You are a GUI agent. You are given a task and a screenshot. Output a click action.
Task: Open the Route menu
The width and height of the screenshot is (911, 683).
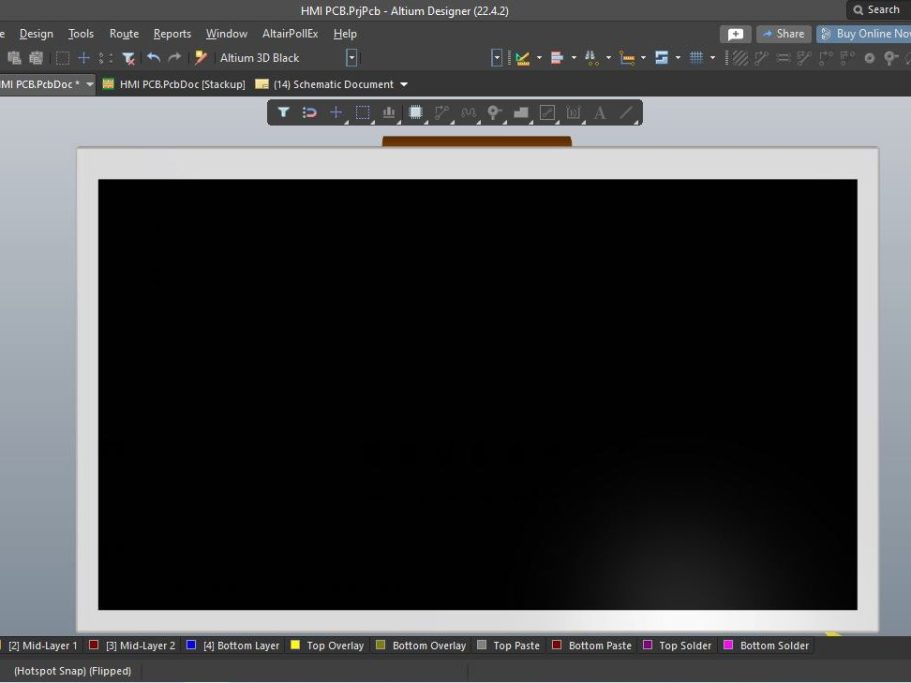(x=124, y=34)
